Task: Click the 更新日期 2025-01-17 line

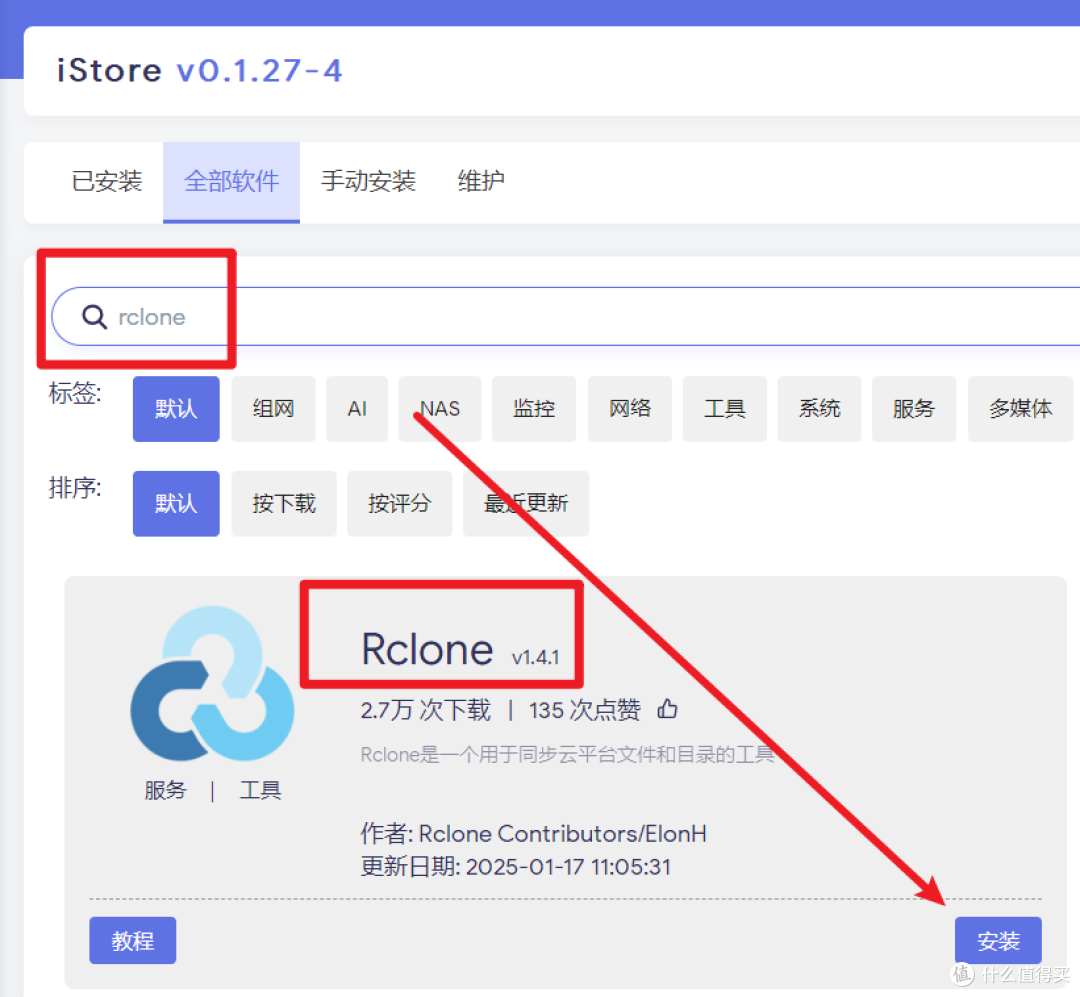Action: pos(516,866)
